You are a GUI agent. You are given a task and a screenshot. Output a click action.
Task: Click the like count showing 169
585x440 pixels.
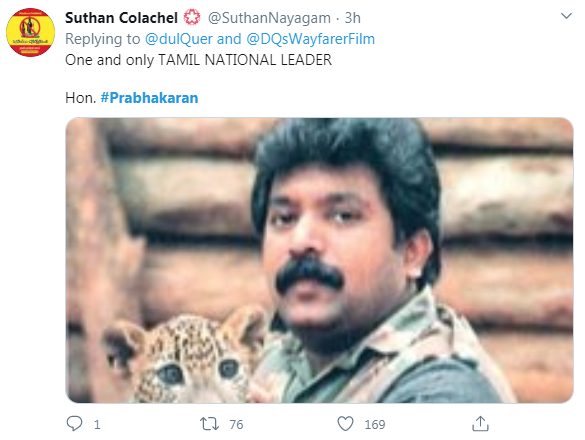point(375,424)
